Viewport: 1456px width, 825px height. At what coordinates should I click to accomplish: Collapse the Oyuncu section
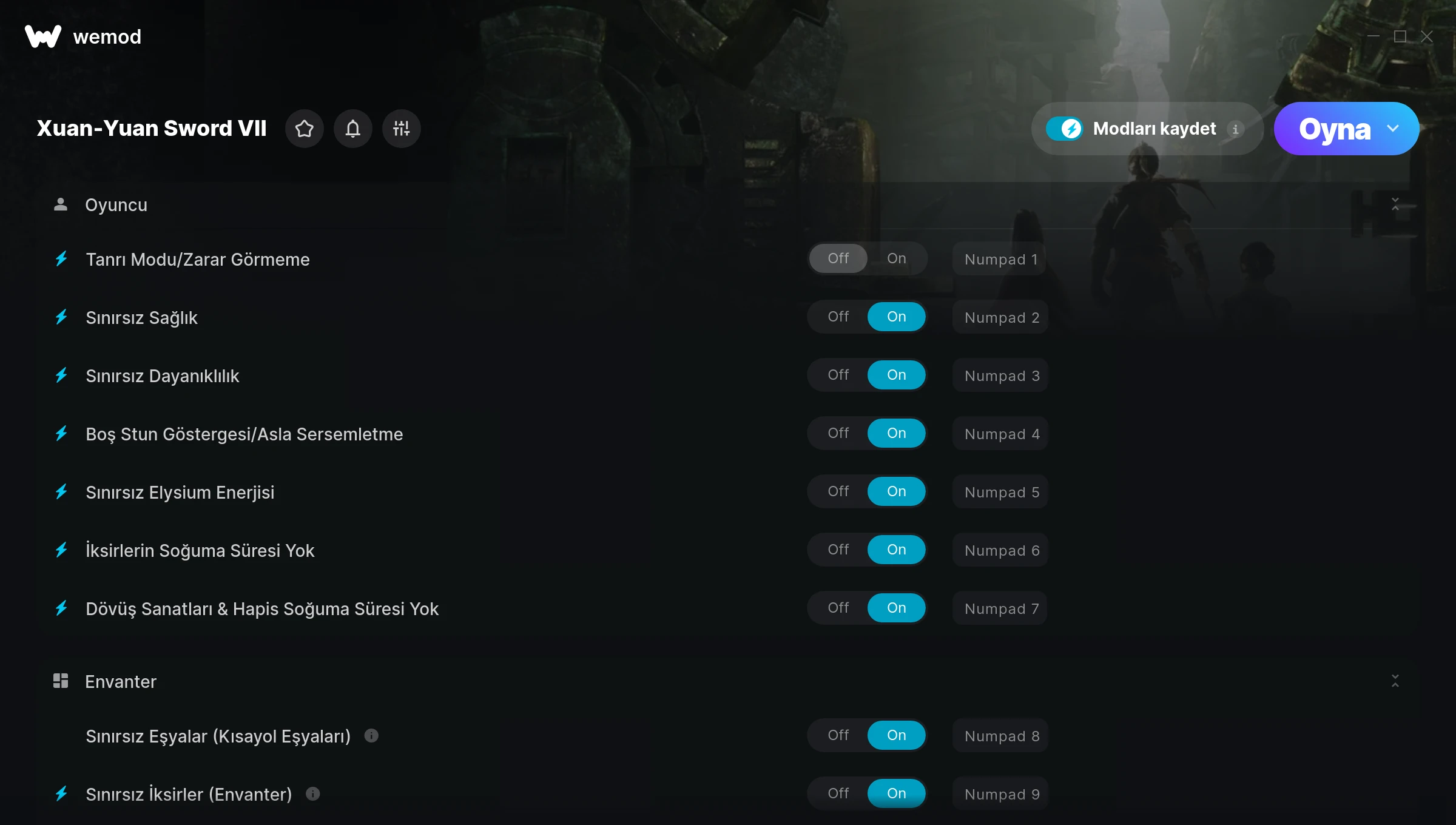click(1395, 204)
